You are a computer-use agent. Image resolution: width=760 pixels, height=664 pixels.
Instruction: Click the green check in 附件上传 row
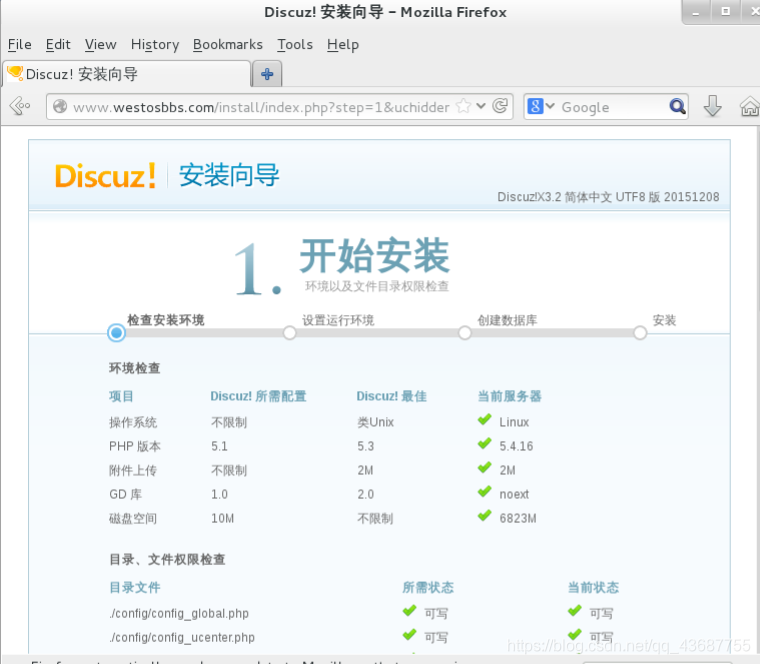[484, 468]
